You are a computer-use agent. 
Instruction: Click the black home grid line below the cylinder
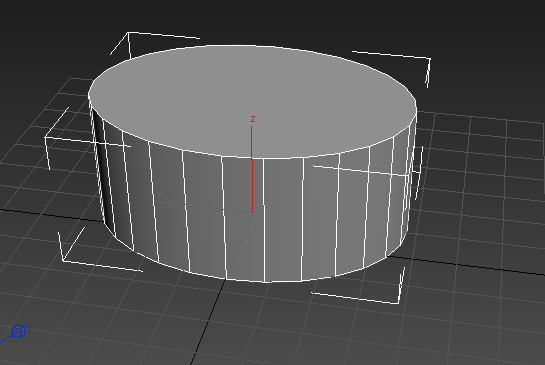click(209, 320)
